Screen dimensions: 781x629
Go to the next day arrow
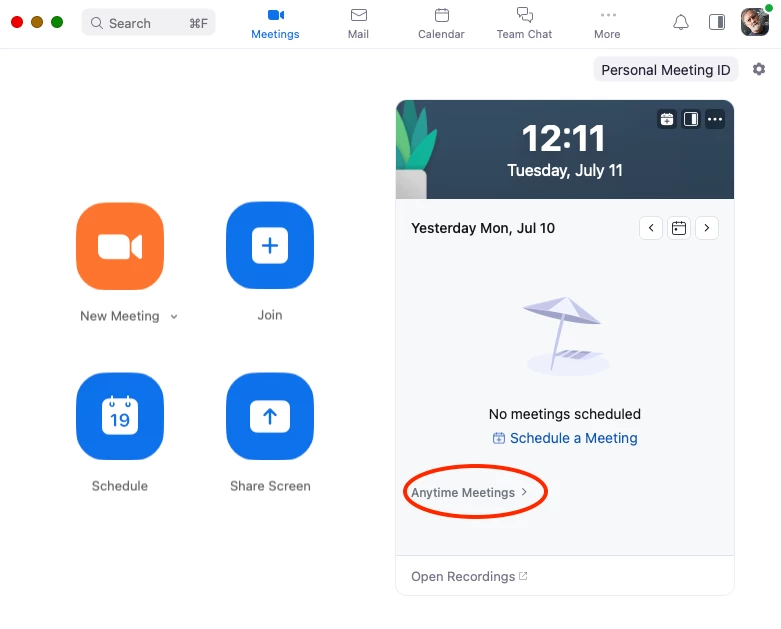707,228
